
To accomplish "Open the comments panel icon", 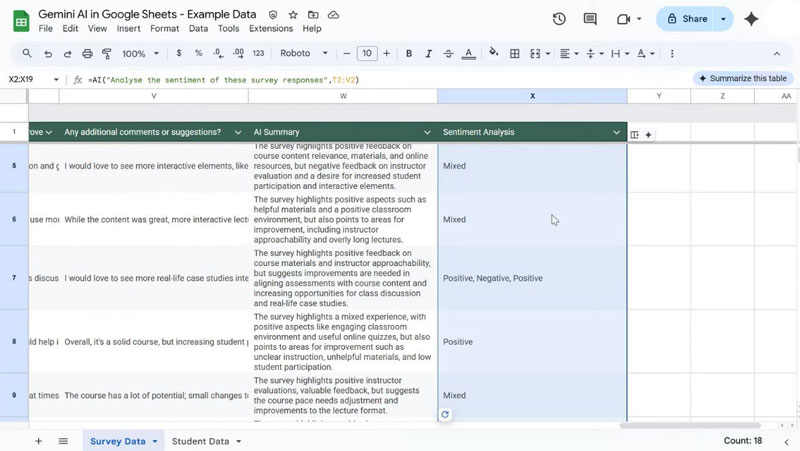I will [590, 19].
